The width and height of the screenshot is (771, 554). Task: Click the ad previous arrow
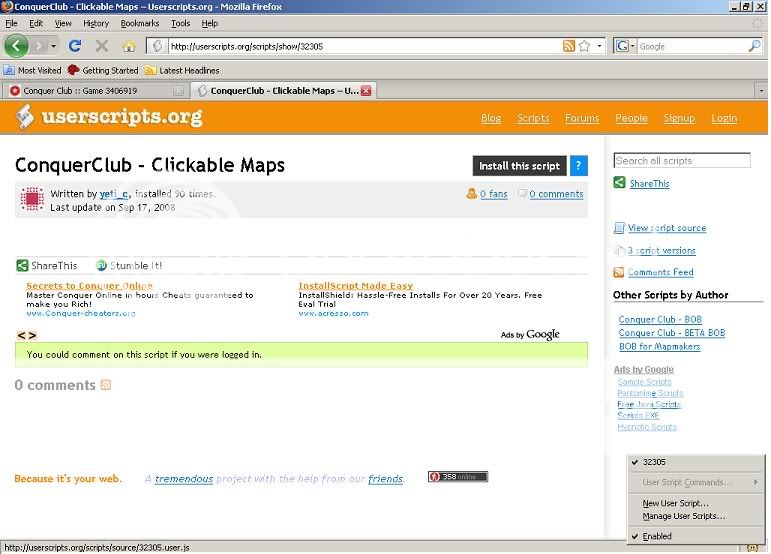pos(21,335)
